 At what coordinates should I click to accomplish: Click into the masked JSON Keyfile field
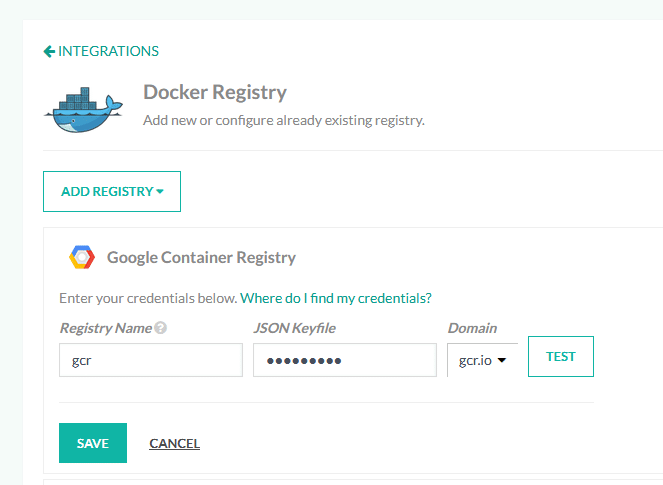(345, 360)
